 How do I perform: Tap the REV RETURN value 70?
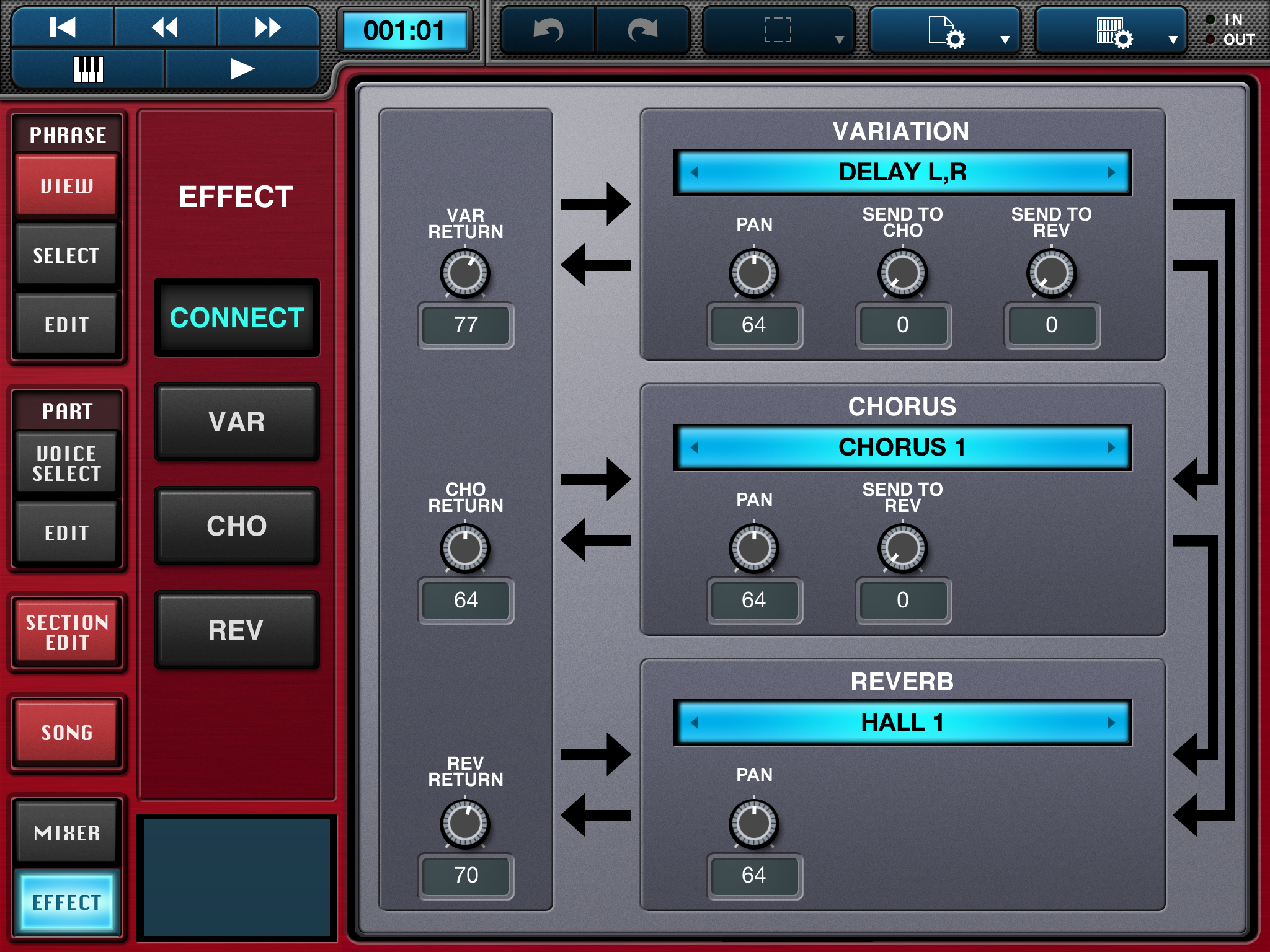(466, 876)
